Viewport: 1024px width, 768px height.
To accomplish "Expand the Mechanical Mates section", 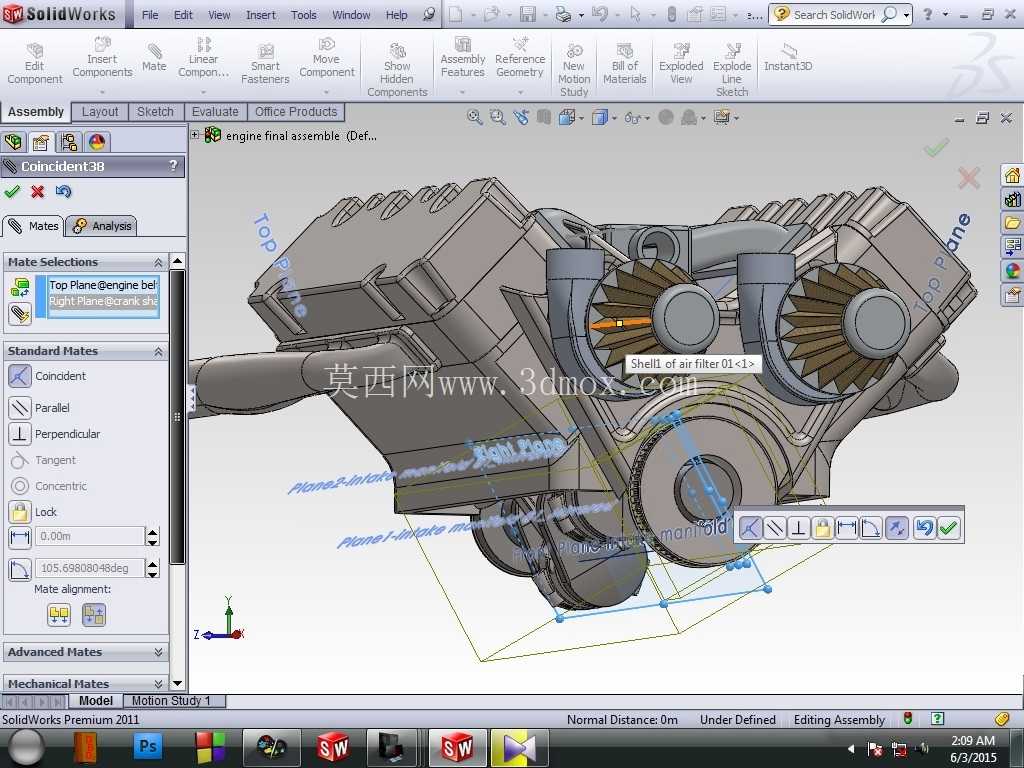I will (86, 683).
